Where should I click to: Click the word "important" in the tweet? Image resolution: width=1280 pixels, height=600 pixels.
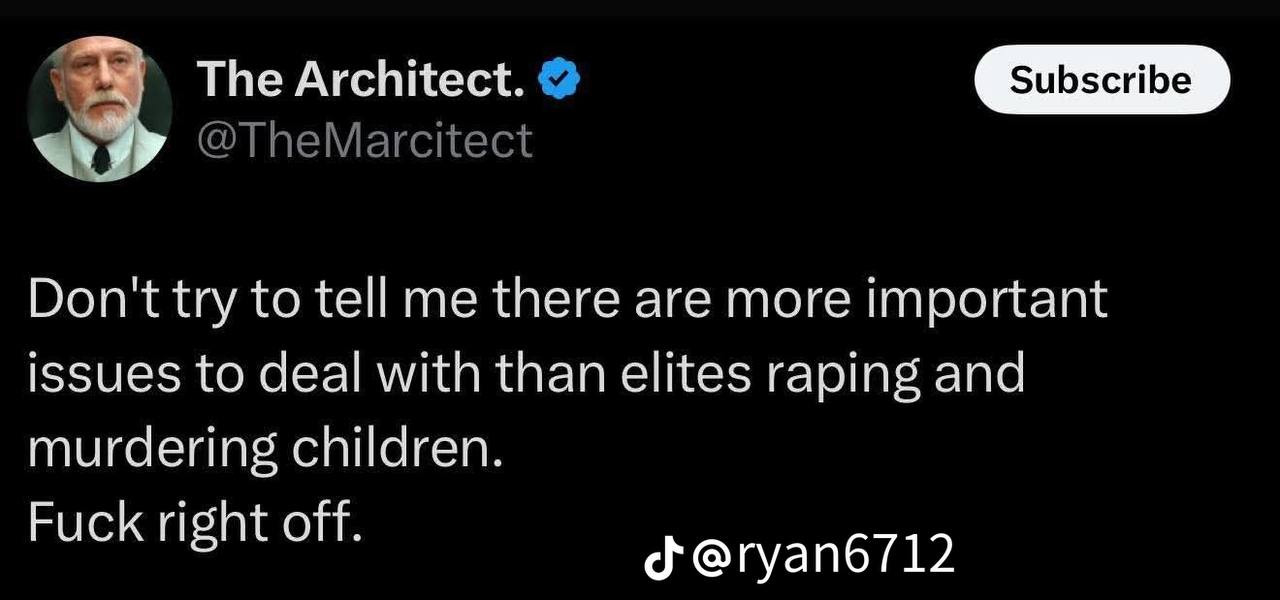(x=987, y=299)
